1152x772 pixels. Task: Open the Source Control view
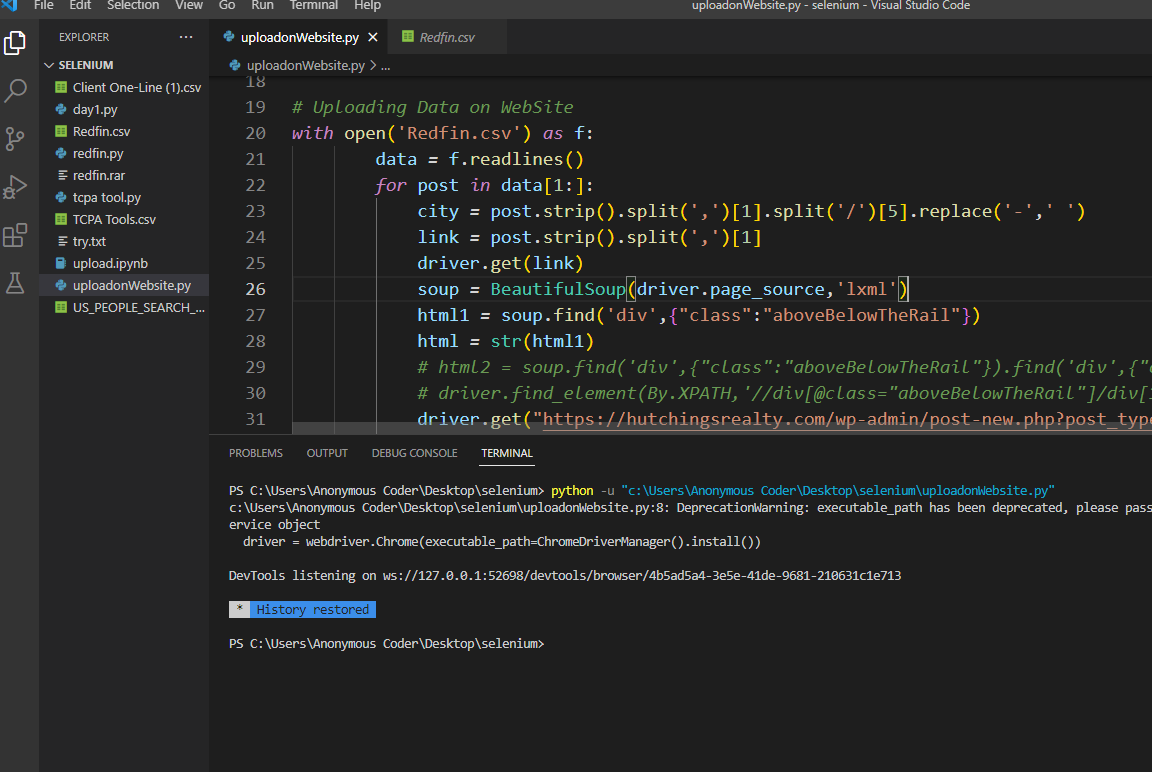[x=15, y=138]
